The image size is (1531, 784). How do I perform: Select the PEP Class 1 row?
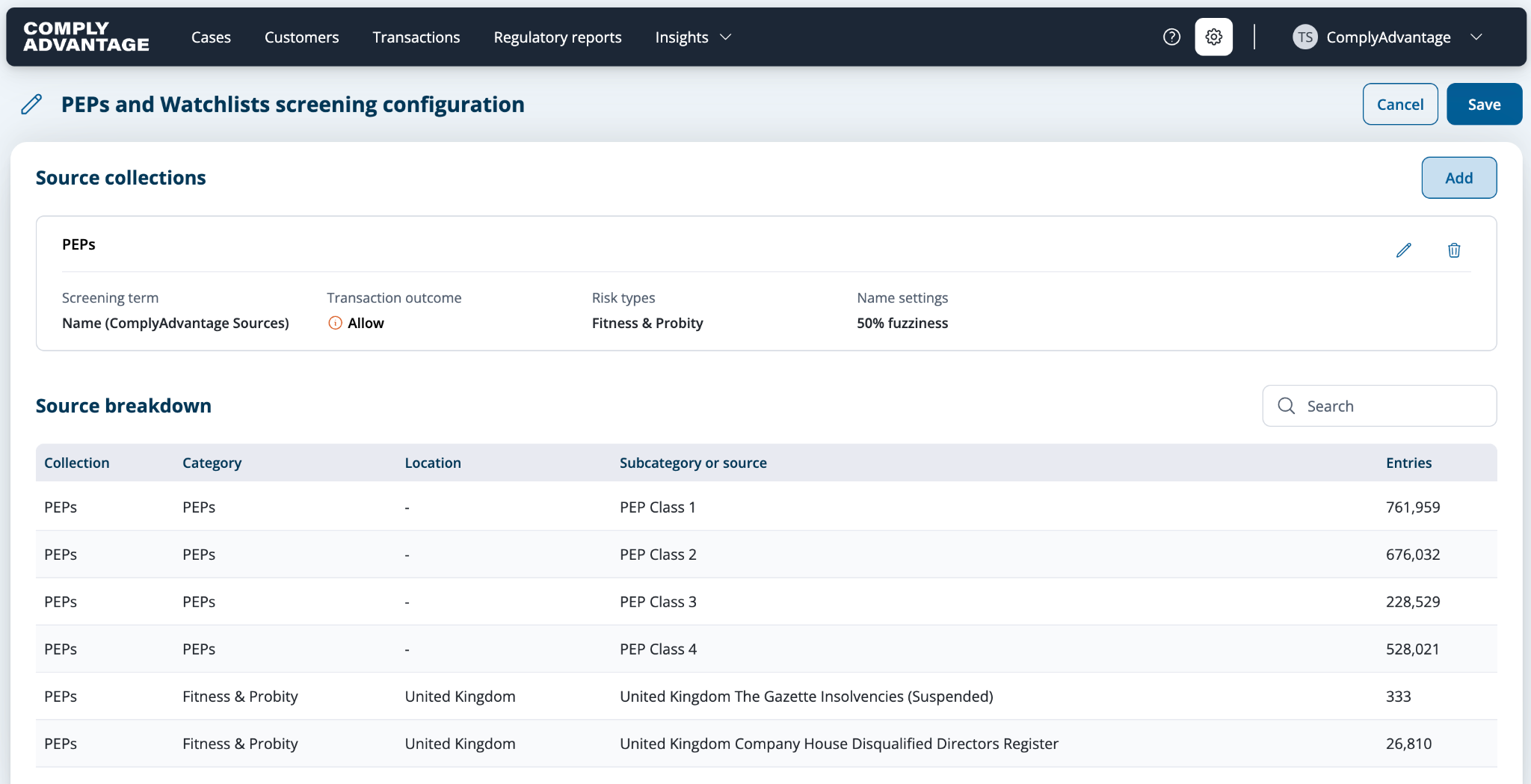point(766,507)
